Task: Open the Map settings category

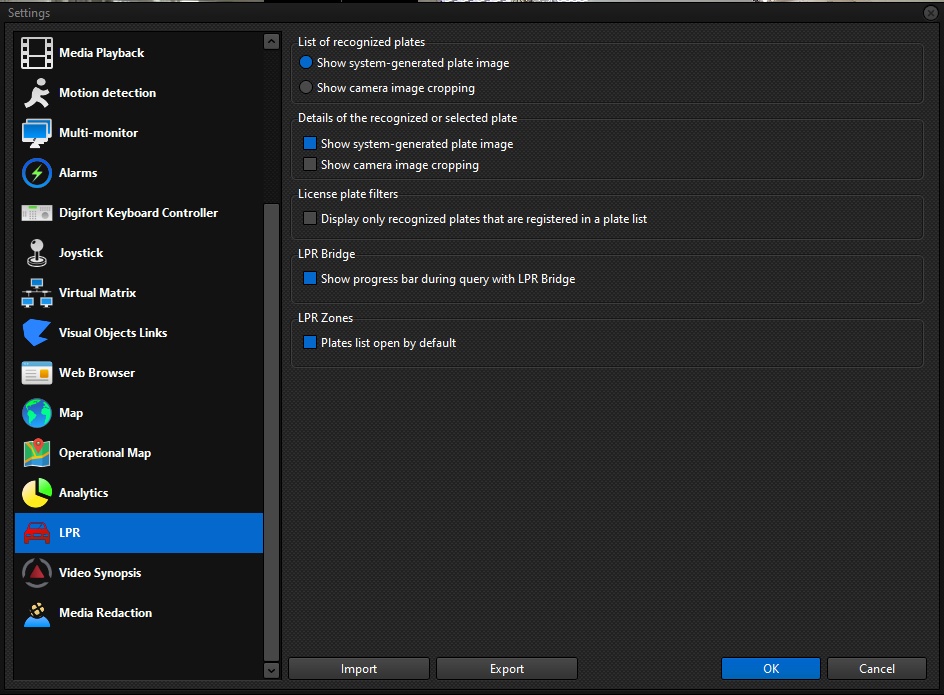Action: point(139,413)
